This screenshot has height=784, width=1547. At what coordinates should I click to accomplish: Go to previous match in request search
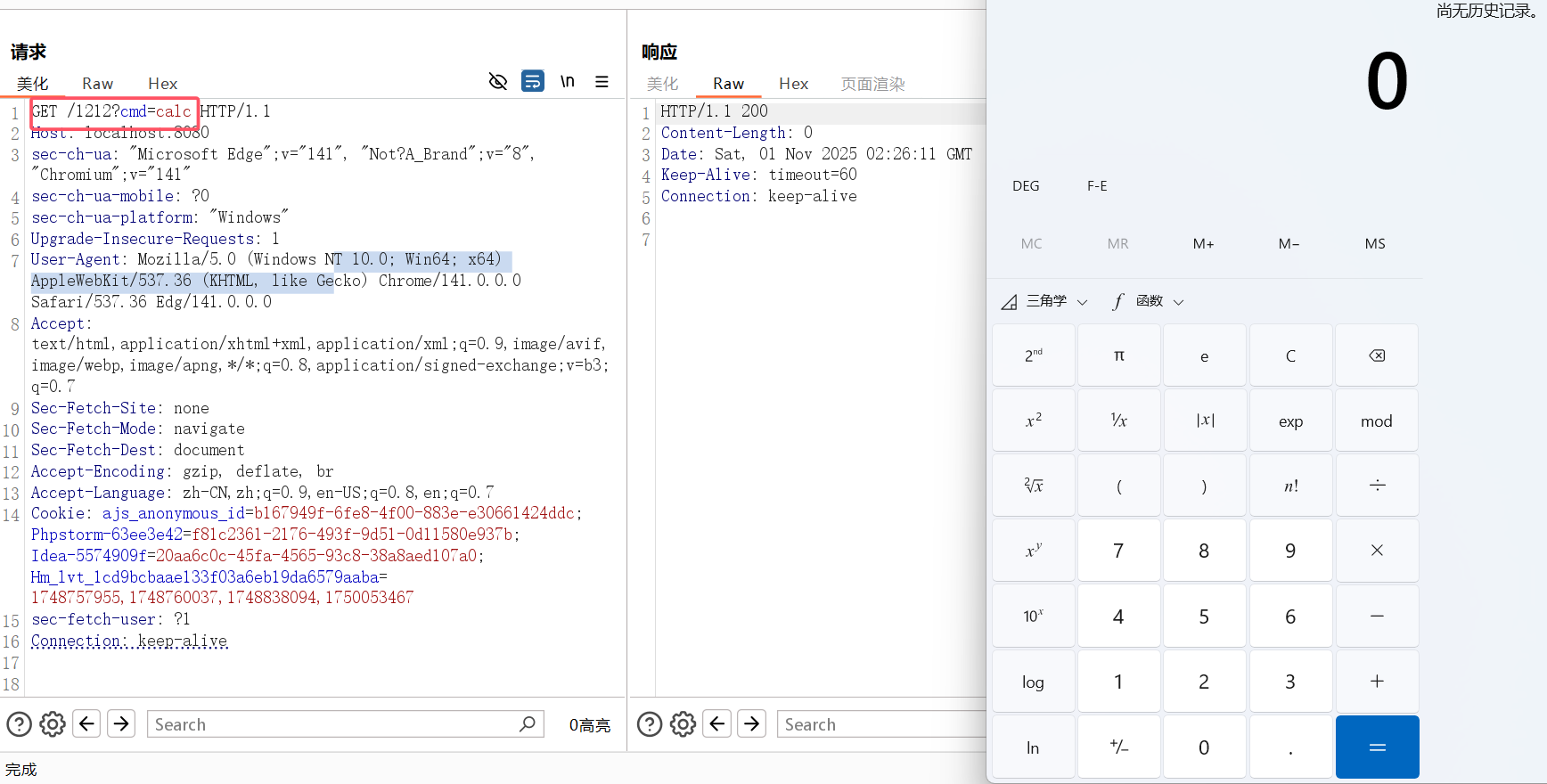[87, 723]
